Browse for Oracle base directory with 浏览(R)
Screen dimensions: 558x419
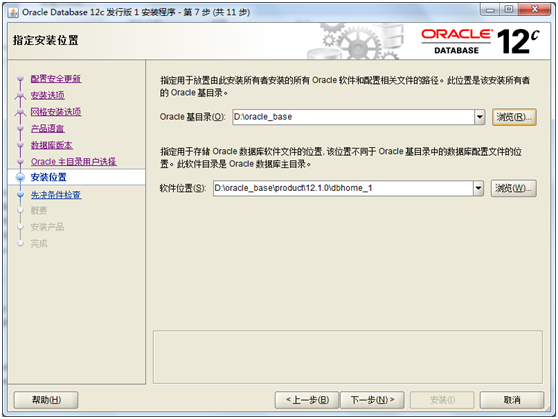[514, 117]
